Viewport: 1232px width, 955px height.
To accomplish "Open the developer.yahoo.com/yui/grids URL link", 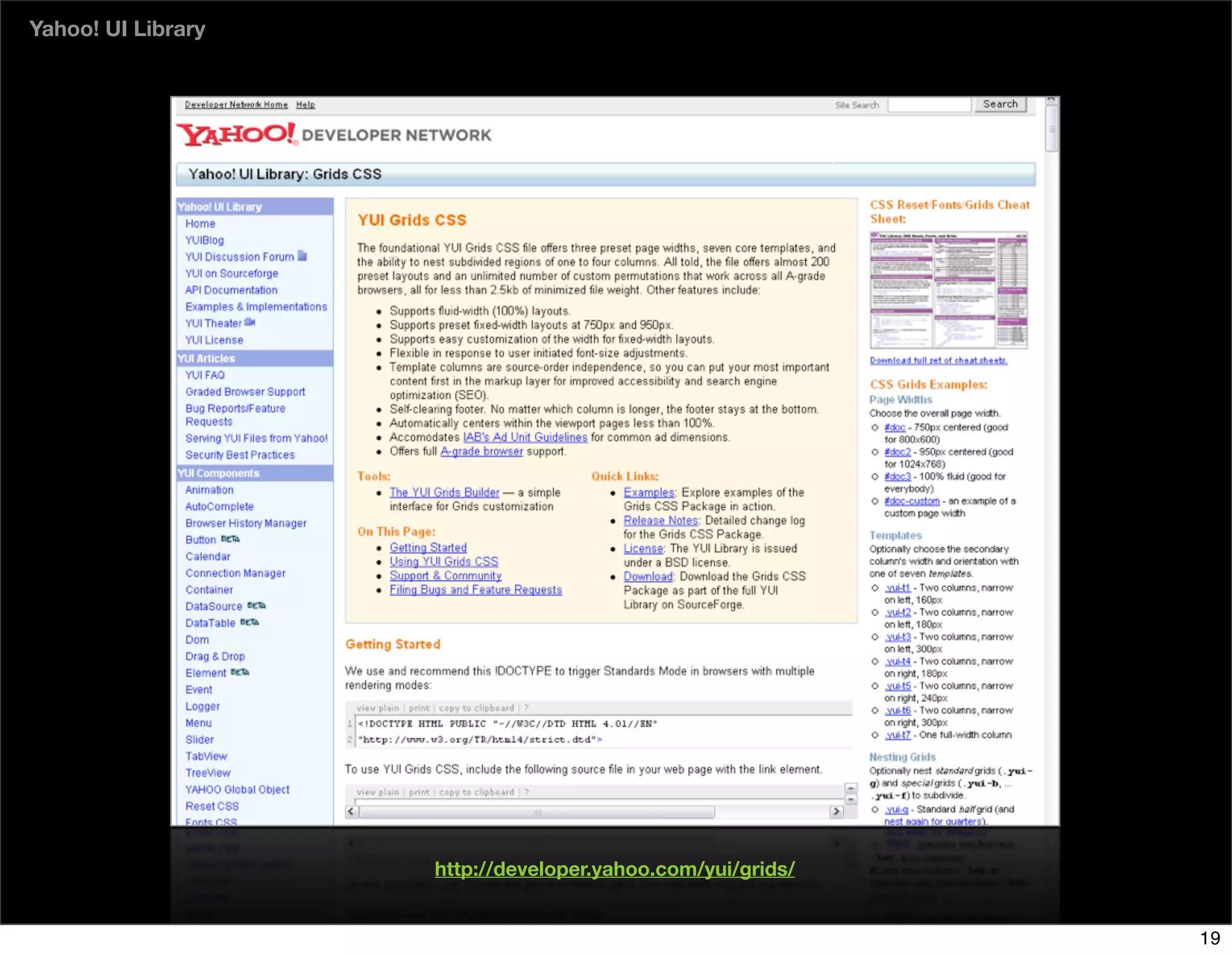I will coord(615,869).
